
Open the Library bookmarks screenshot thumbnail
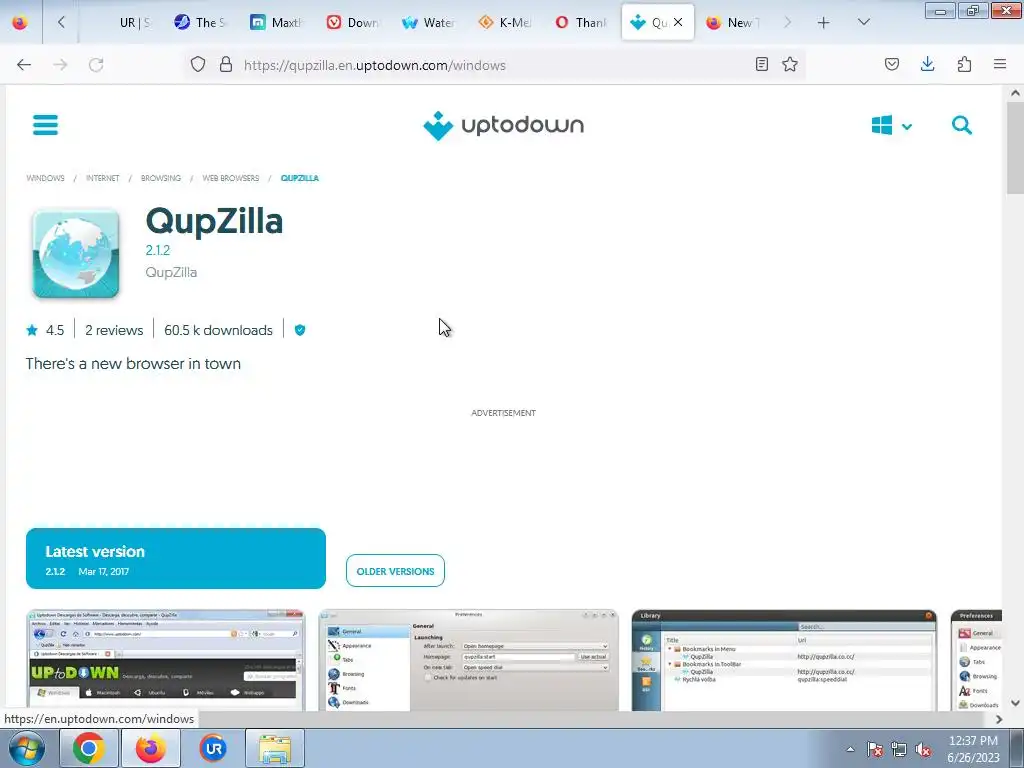784,660
